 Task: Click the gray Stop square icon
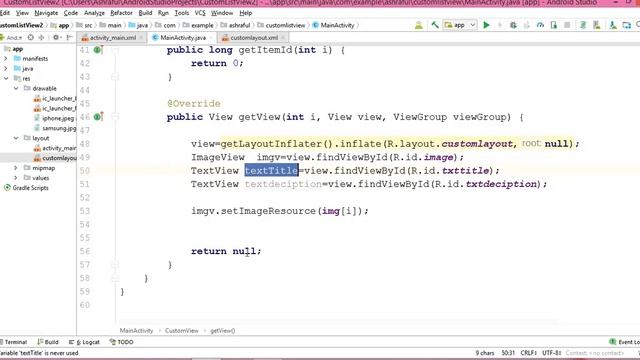(567, 25)
